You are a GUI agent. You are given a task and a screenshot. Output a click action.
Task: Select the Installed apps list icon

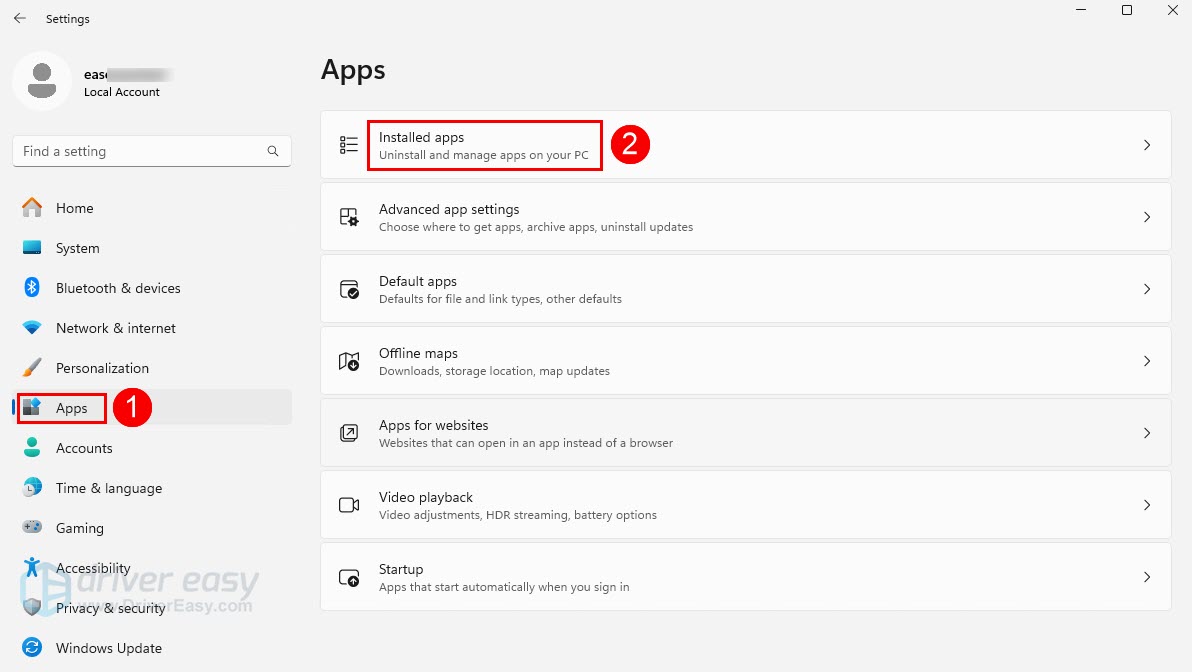(348, 144)
